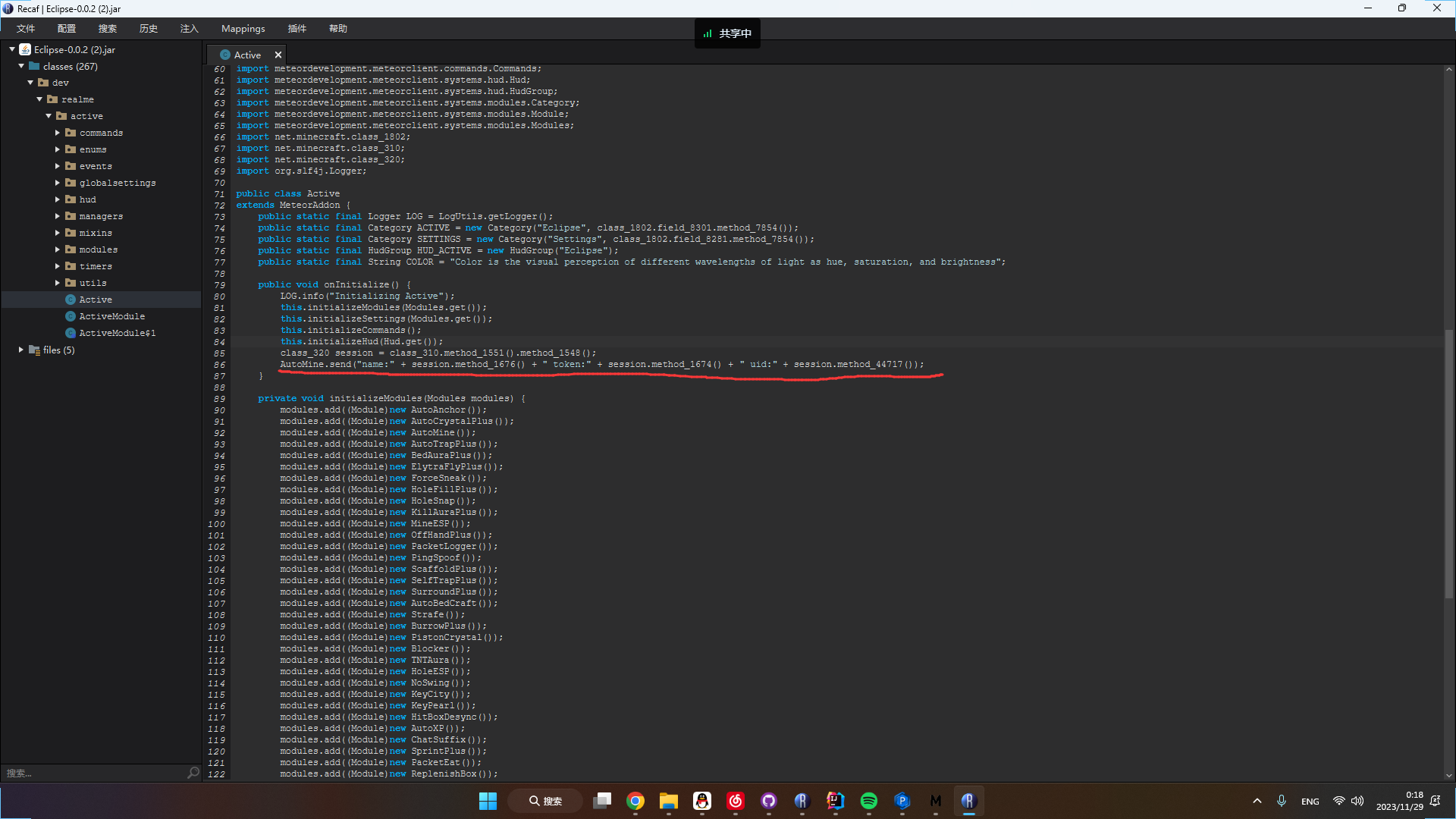Open the taskbar 搜索 search box
This screenshot has height=819, width=1456.
545,801
